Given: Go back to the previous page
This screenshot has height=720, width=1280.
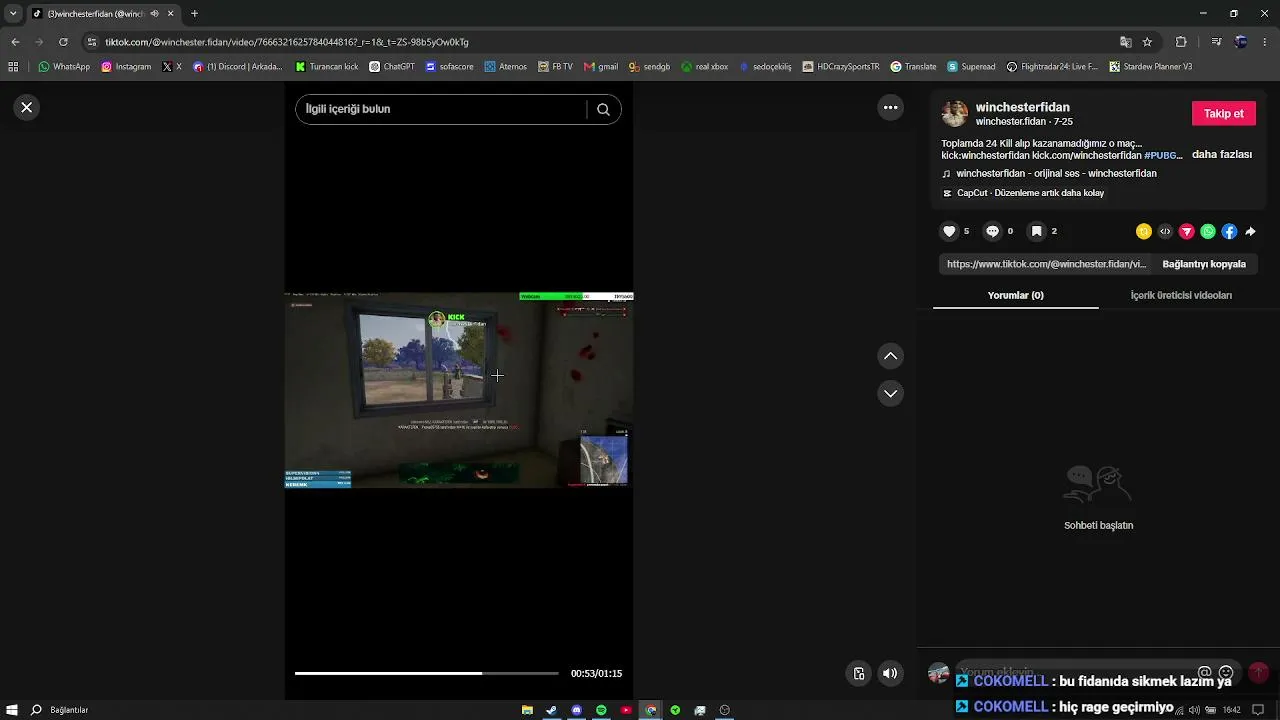Looking at the screenshot, I should coord(15,42).
